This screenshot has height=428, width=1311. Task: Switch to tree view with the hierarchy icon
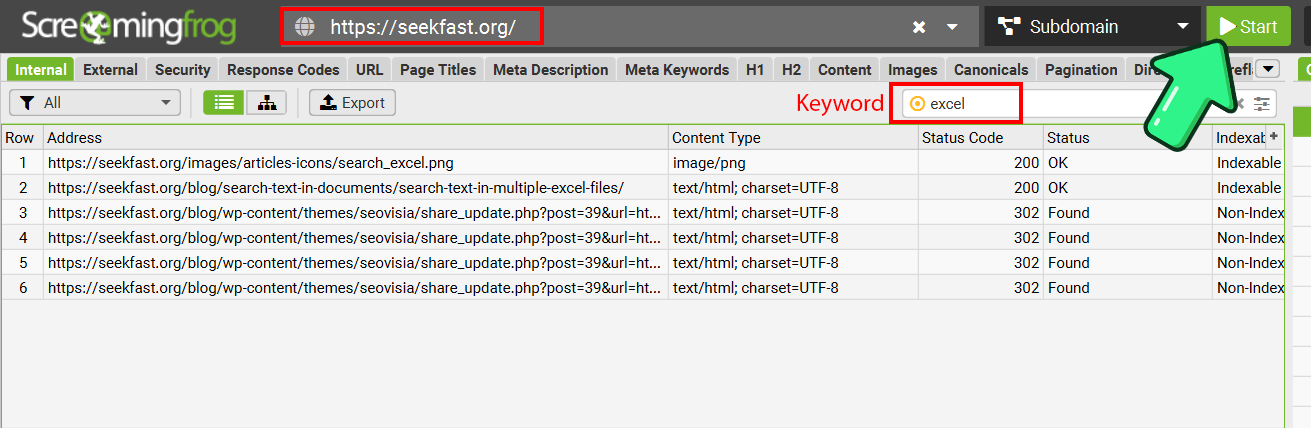(x=265, y=103)
